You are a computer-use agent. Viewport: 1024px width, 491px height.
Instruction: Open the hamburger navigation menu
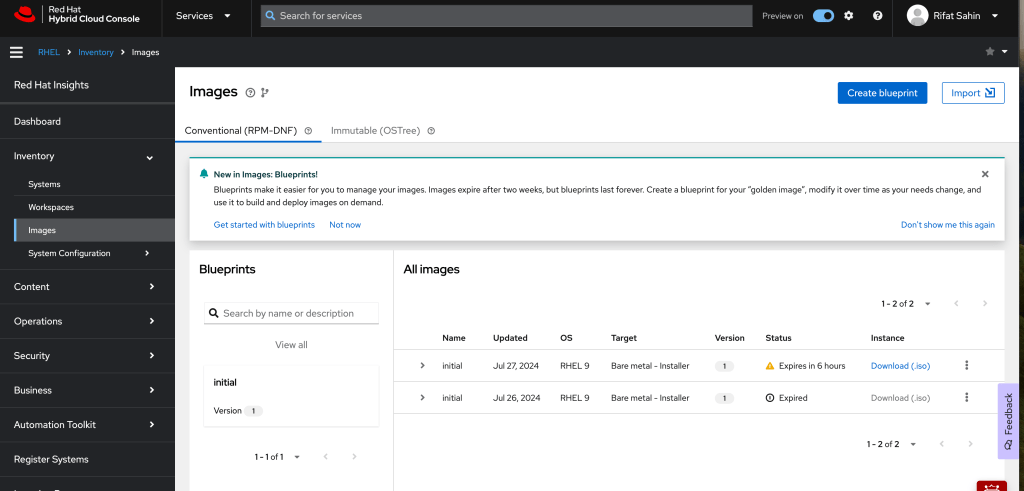pos(16,52)
